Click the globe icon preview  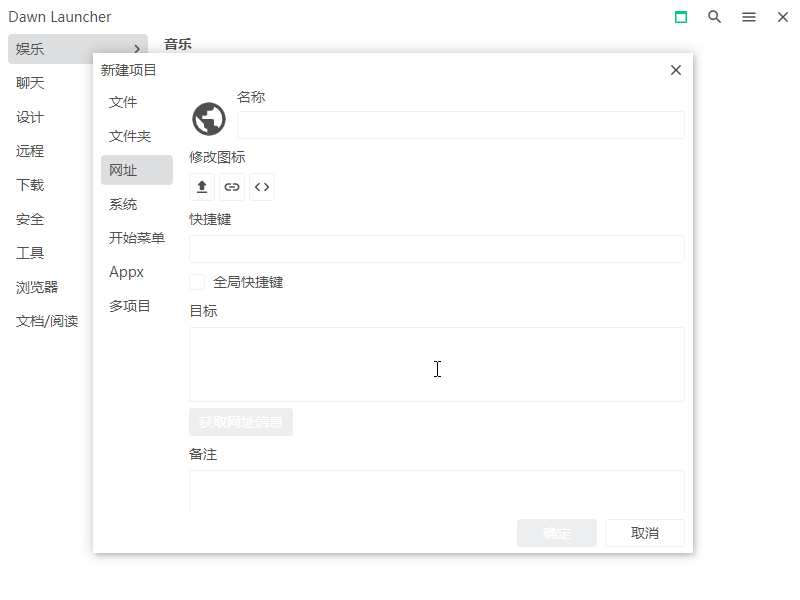(209, 119)
